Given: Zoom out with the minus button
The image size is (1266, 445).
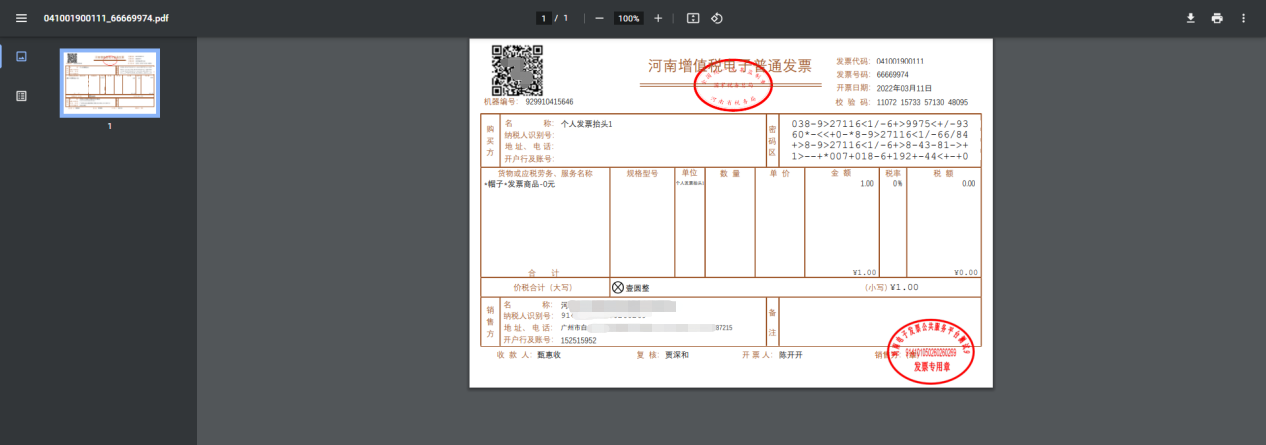Looking at the screenshot, I should 599,18.
